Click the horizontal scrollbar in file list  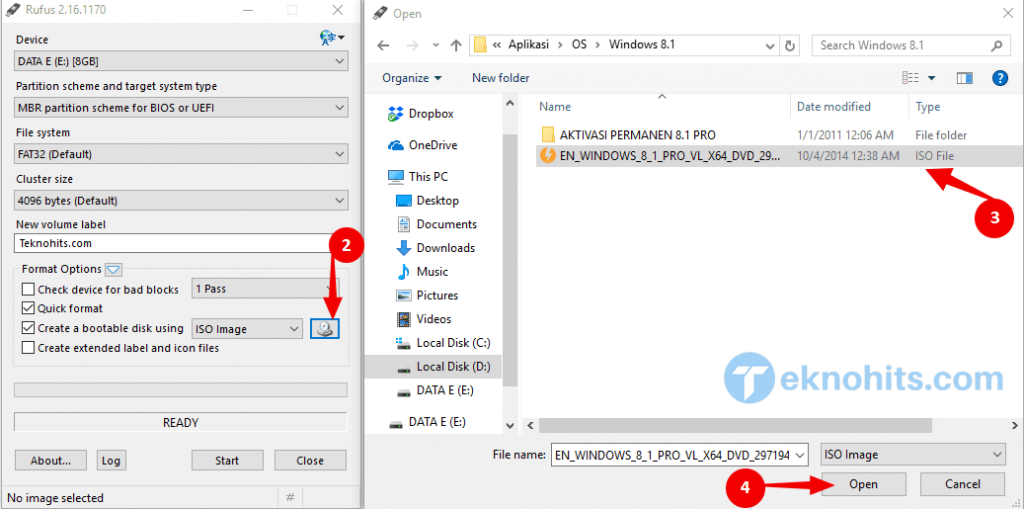point(735,425)
